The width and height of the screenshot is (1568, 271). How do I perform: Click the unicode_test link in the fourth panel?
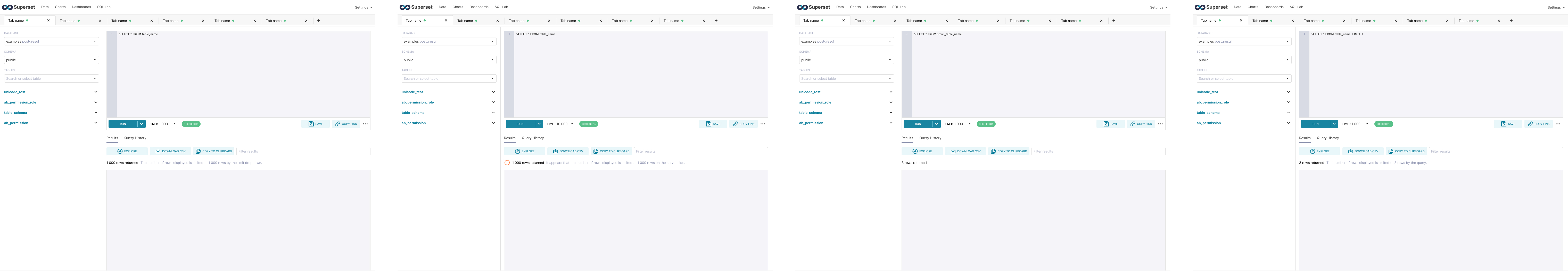(1207, 92)
